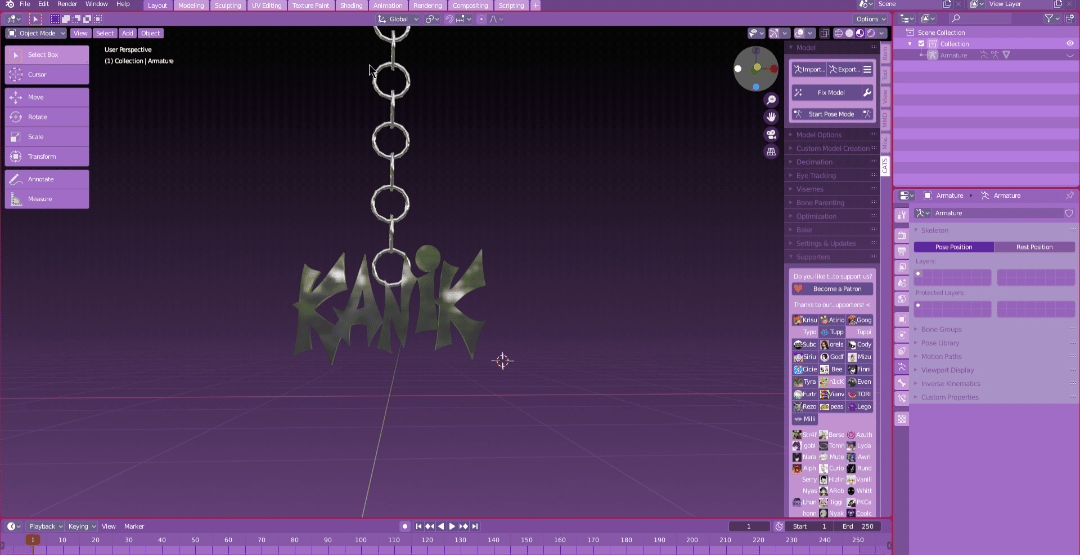Toggle proportional editing in header

click(x=481, y=19)
